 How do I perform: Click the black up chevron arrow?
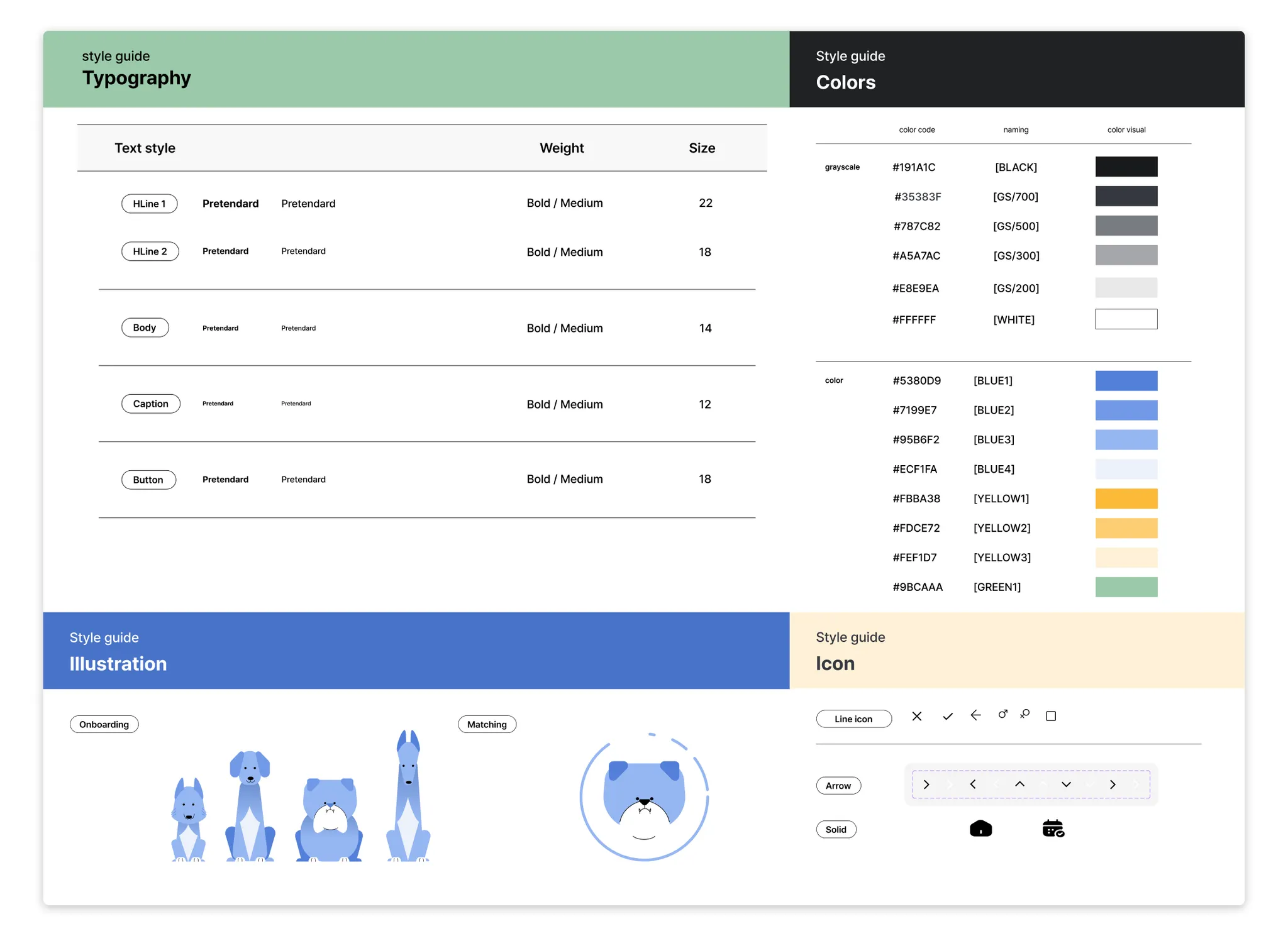point(1019,784)
